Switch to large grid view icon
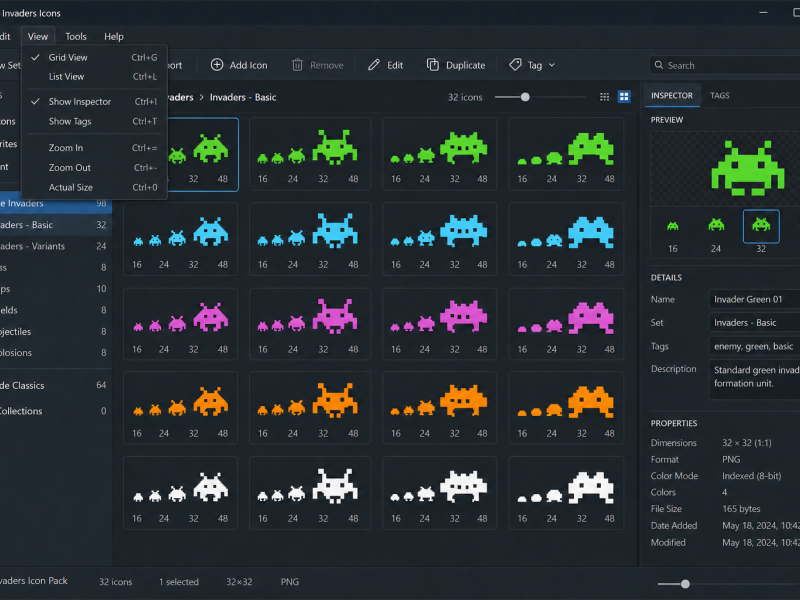This screenshot has width=800, height=600. point(624,97)
